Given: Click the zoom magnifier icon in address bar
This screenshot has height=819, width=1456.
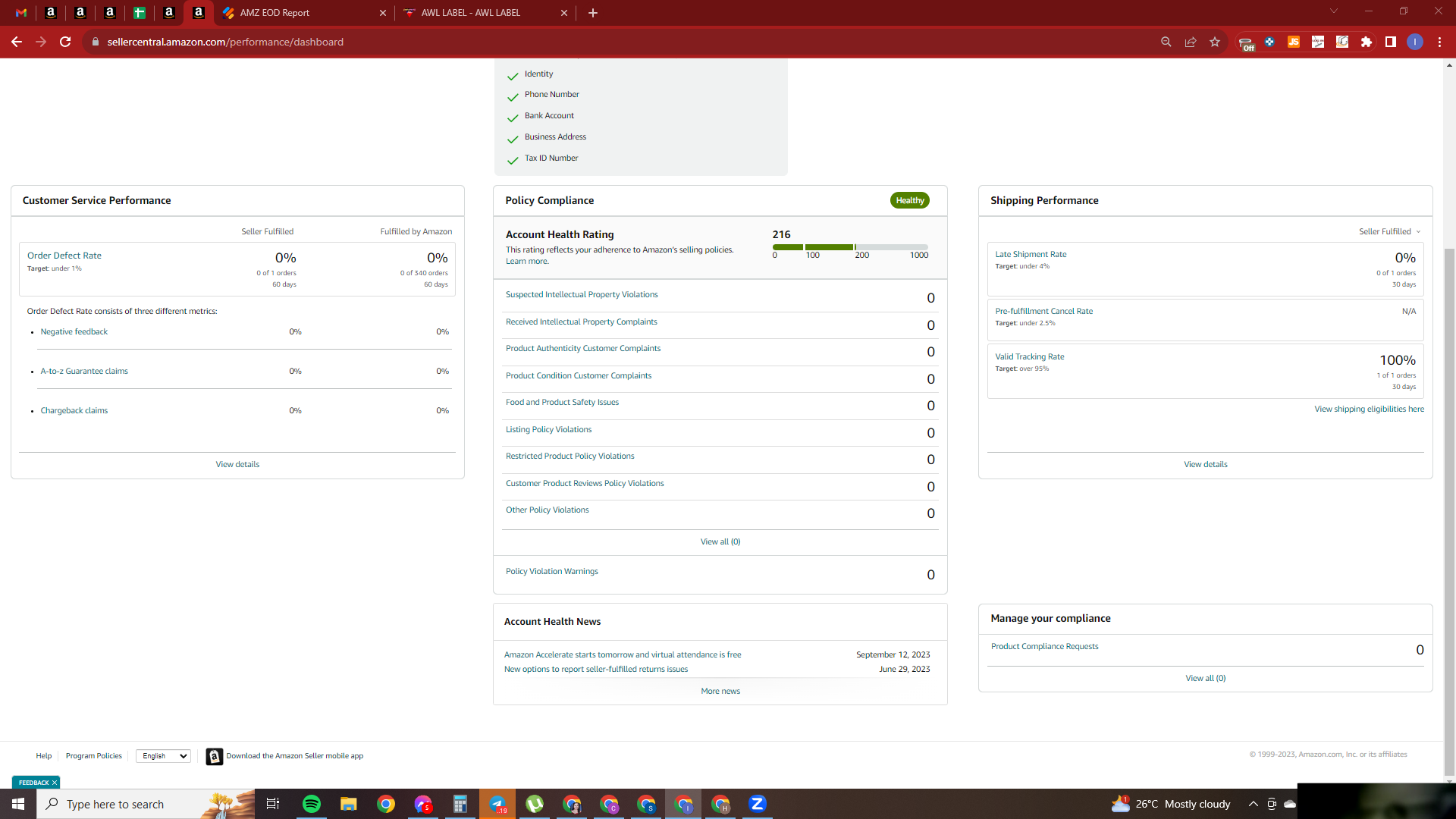Looking at the screenshot, I should pos(1166,42).
